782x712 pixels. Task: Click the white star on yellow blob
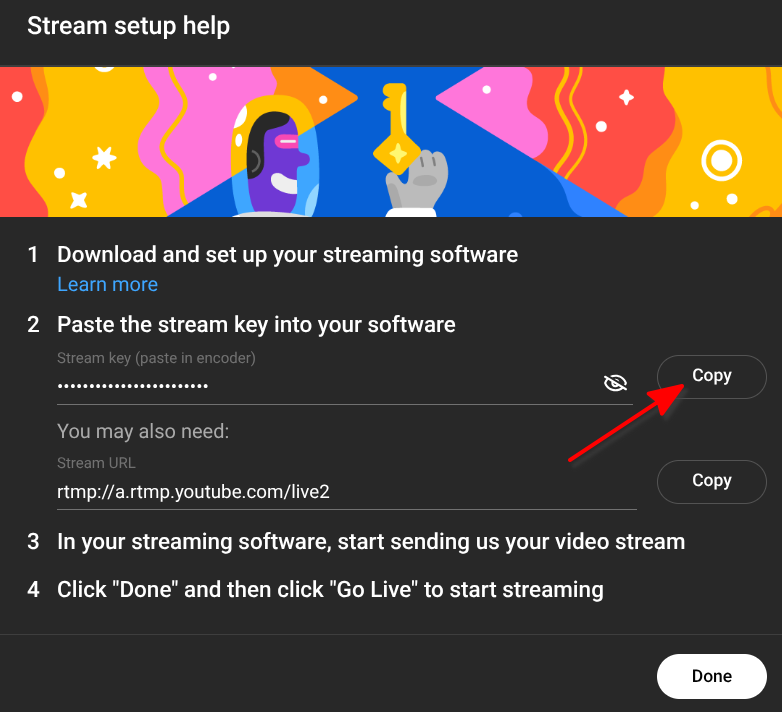(x=104, y=157)
